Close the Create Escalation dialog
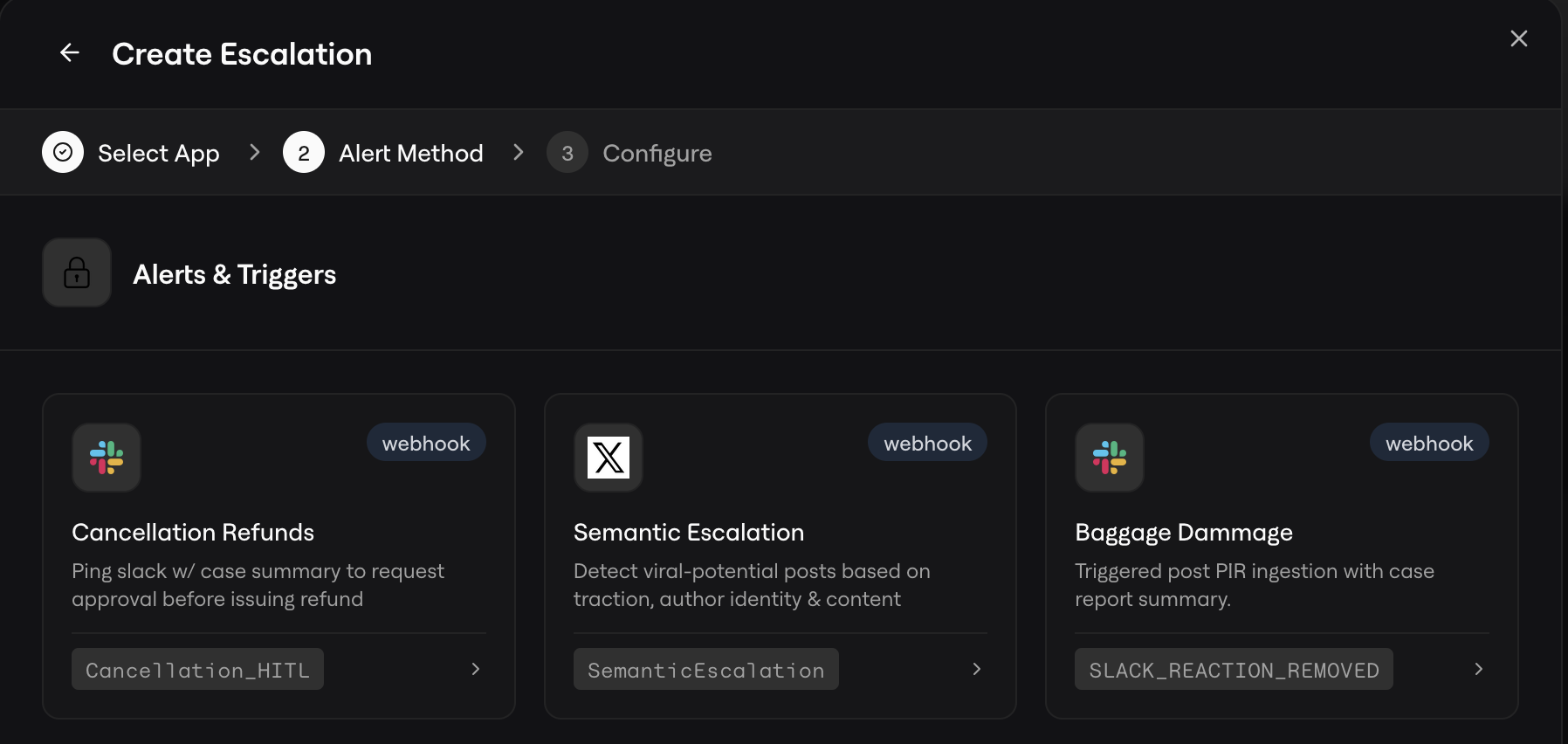 (1518, 38)
